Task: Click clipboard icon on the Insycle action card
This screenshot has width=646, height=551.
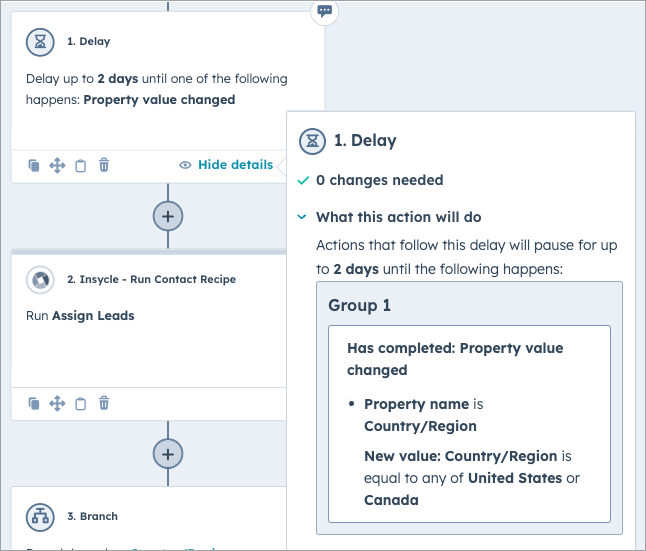Action: [x=81, y=403]
